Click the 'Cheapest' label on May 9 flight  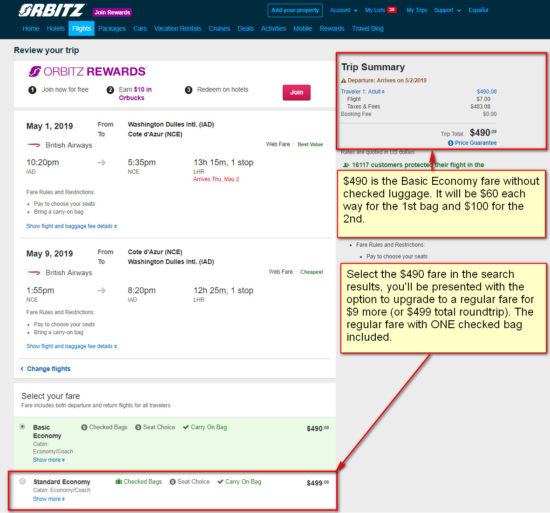[311, 272]
